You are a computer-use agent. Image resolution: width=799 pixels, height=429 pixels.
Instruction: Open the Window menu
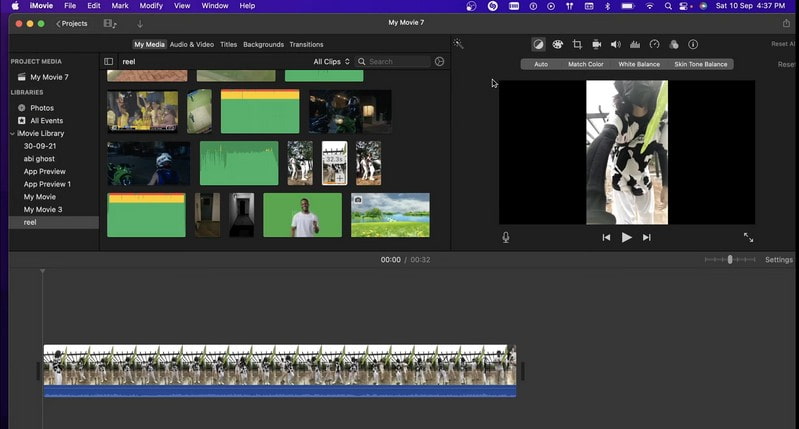[215, 6]
